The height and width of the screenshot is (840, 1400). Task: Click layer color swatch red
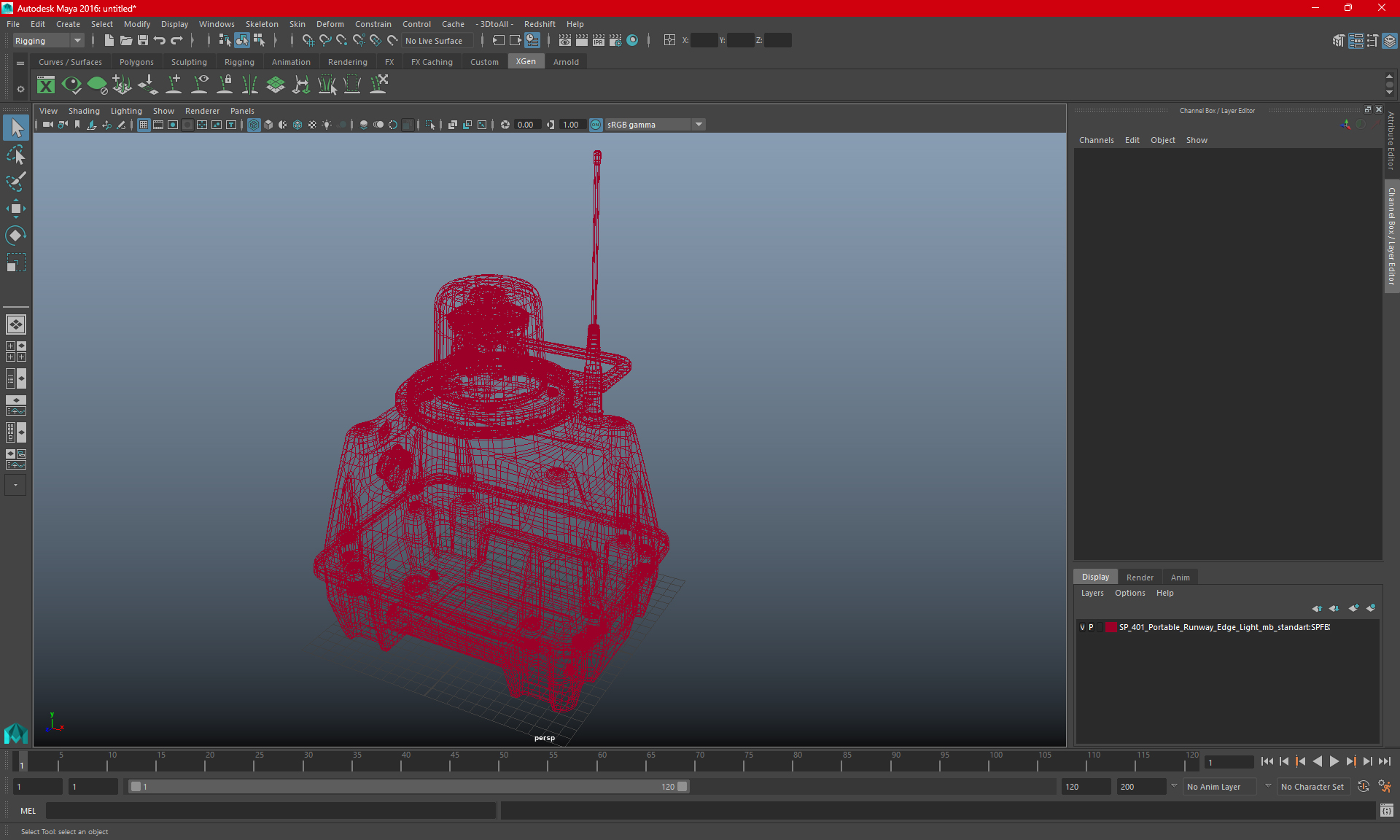point(1111,627)
